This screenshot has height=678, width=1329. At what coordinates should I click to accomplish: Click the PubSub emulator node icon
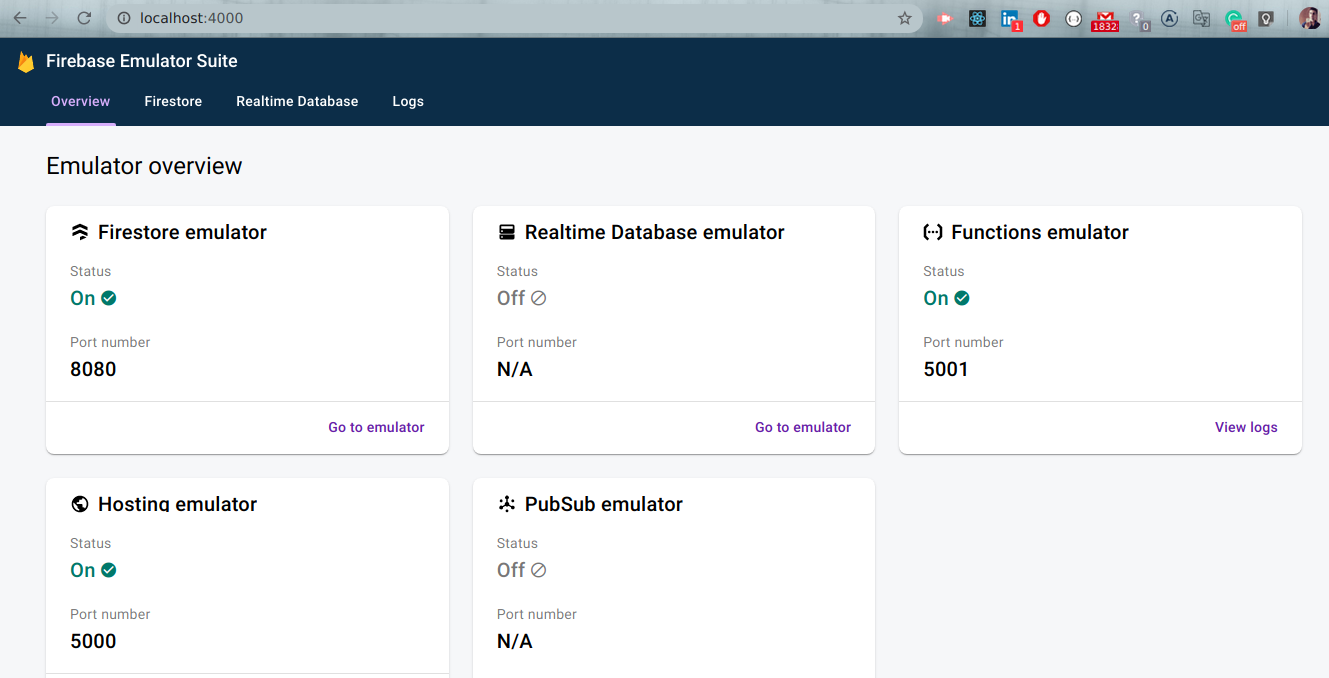[x=506, y=504]
